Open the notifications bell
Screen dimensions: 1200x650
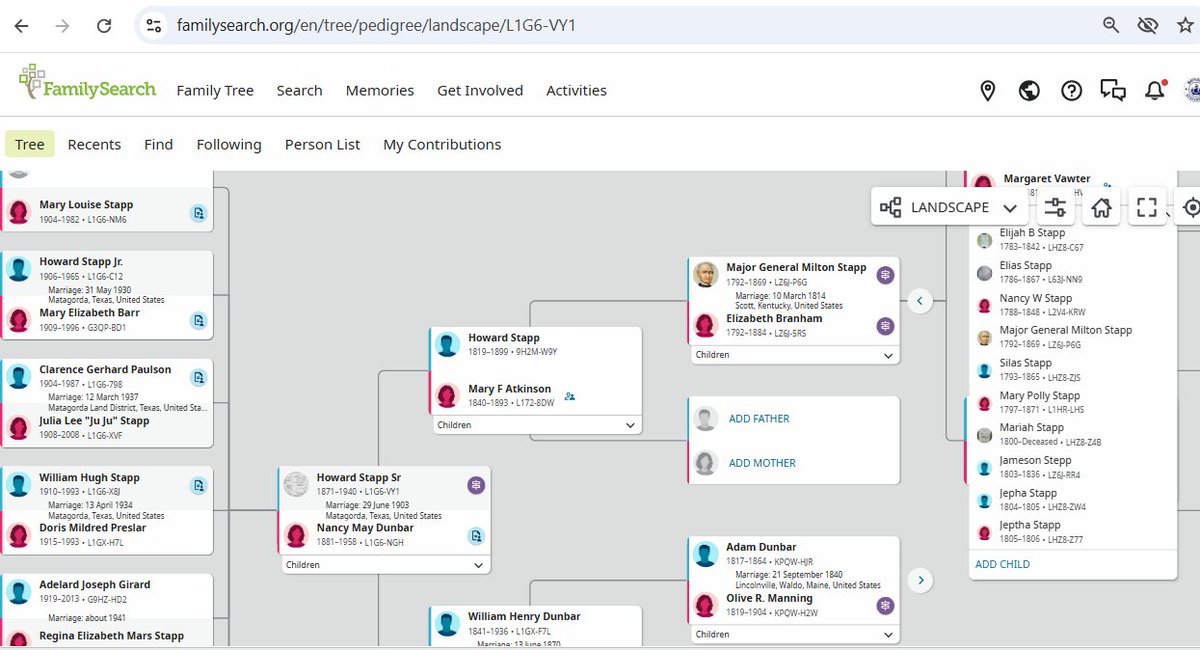point(1155,91)
